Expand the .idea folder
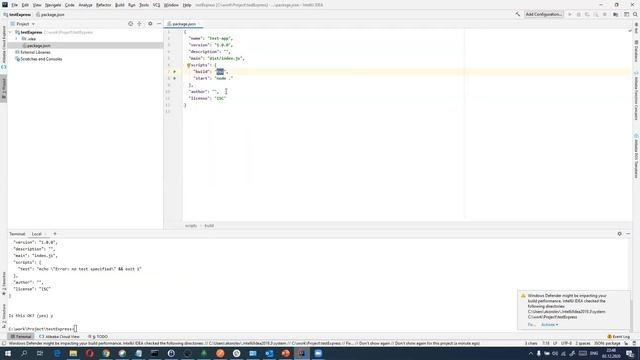640x360 pixels. click(x=17, y=39)
